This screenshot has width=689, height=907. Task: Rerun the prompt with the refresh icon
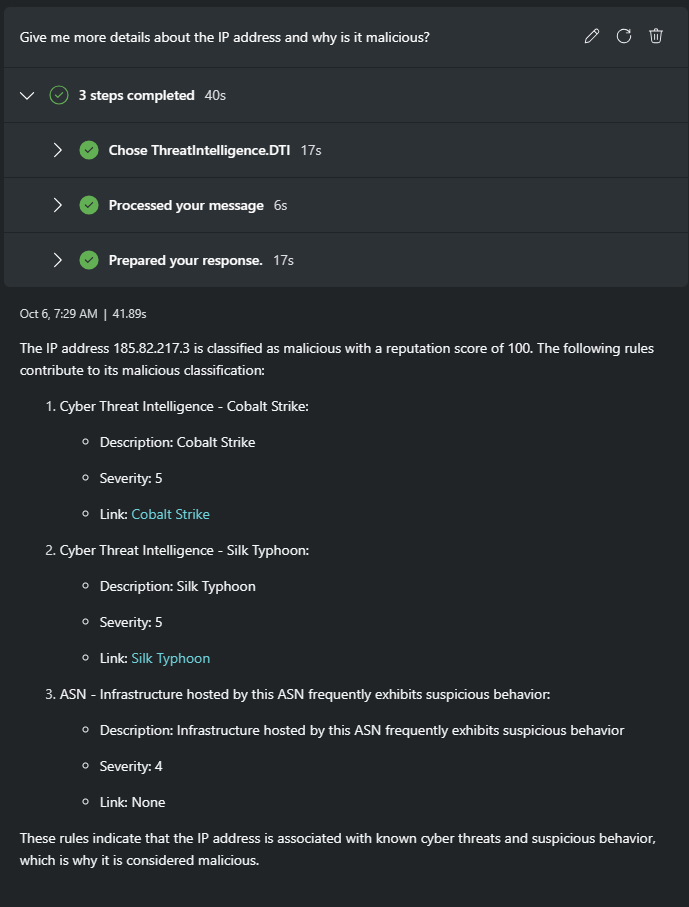(x=624, y=36)
